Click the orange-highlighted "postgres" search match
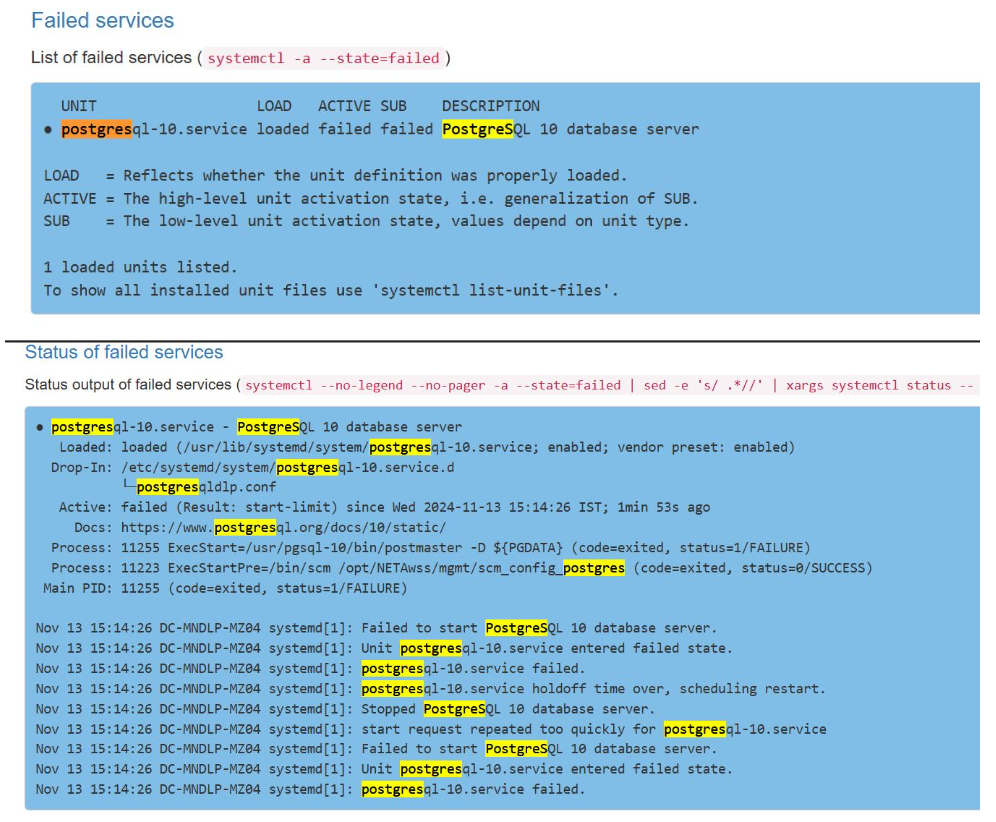The image size is (996, 822). coord(96,129)
